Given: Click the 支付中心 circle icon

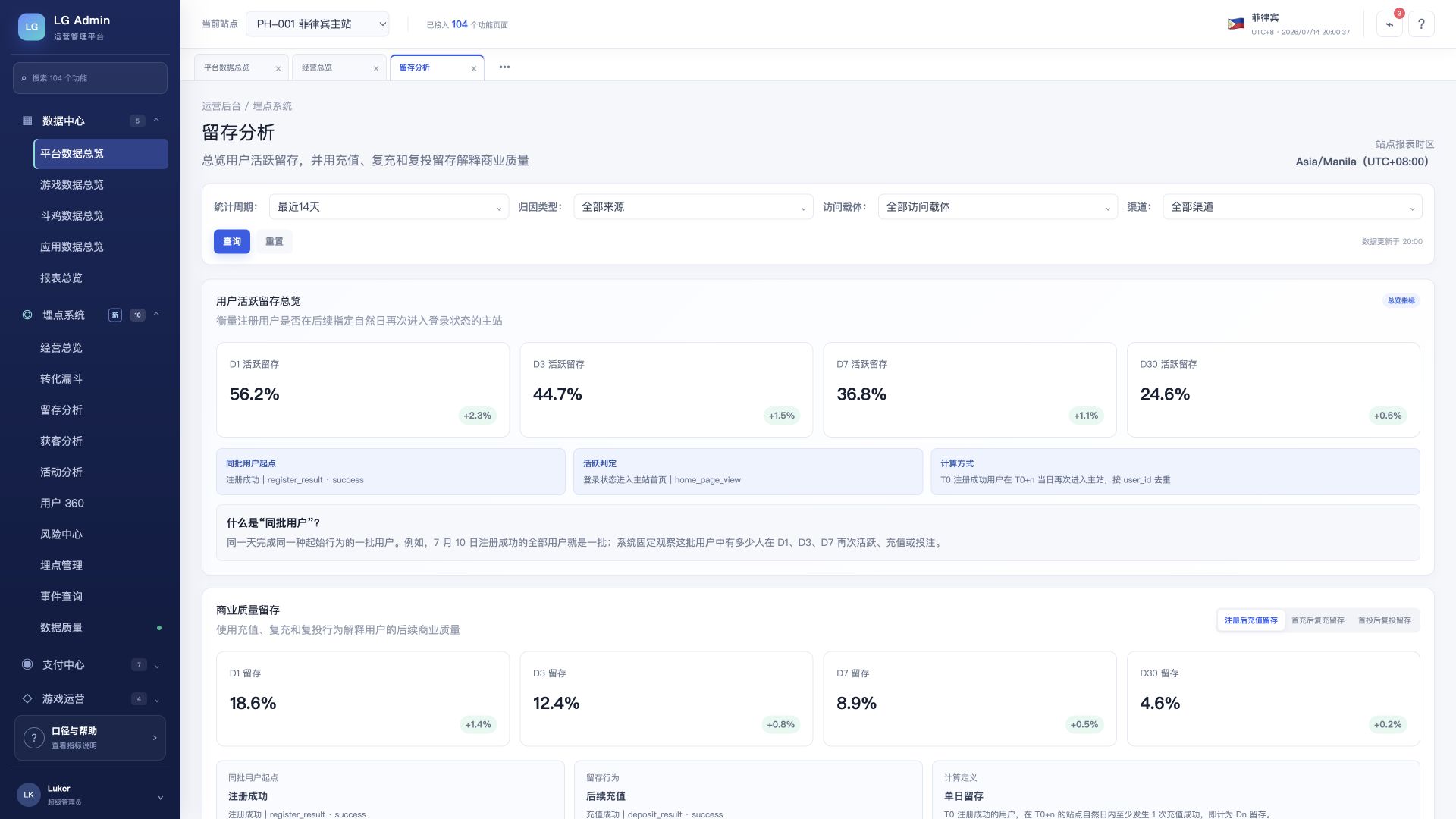Looking at the screenshot, I should pos(27,664).
